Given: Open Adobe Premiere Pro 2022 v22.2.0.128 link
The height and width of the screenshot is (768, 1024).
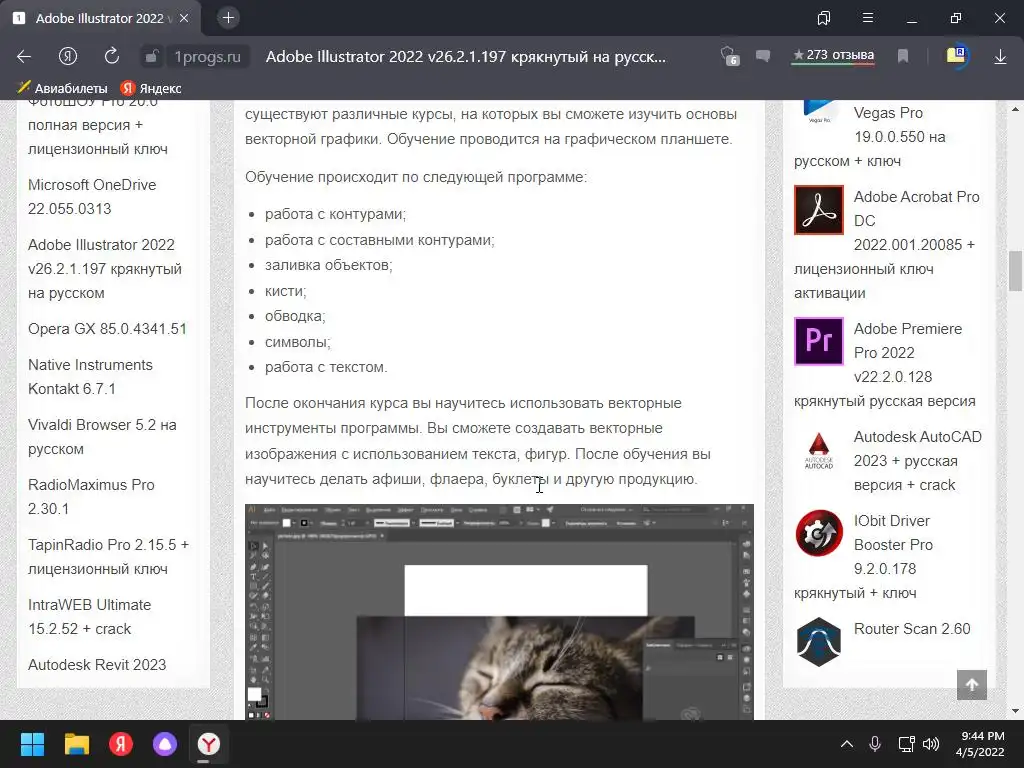Looking at the screenshot, I should pos(885,364).
